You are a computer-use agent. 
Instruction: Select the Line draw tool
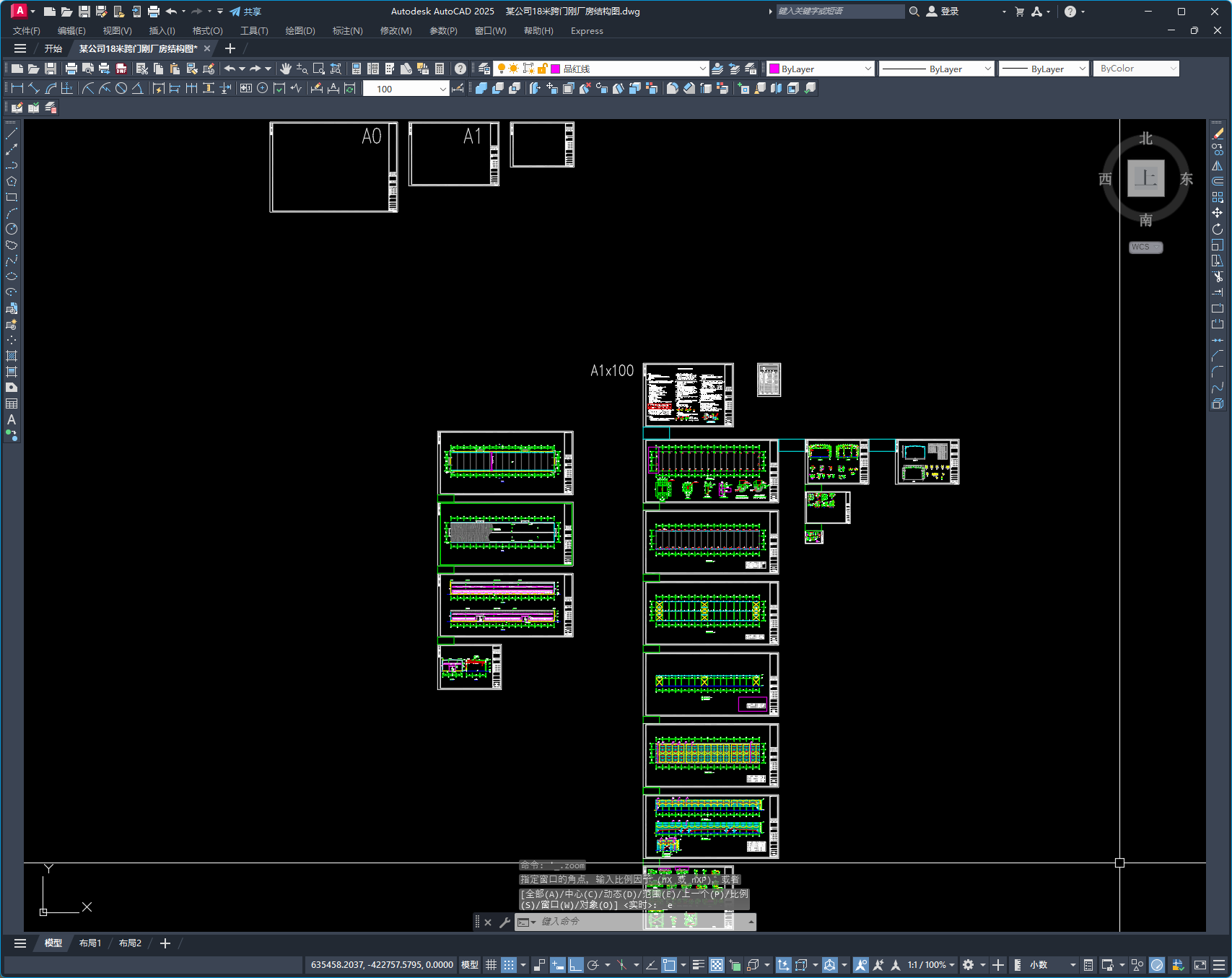[x=12, y=134]
